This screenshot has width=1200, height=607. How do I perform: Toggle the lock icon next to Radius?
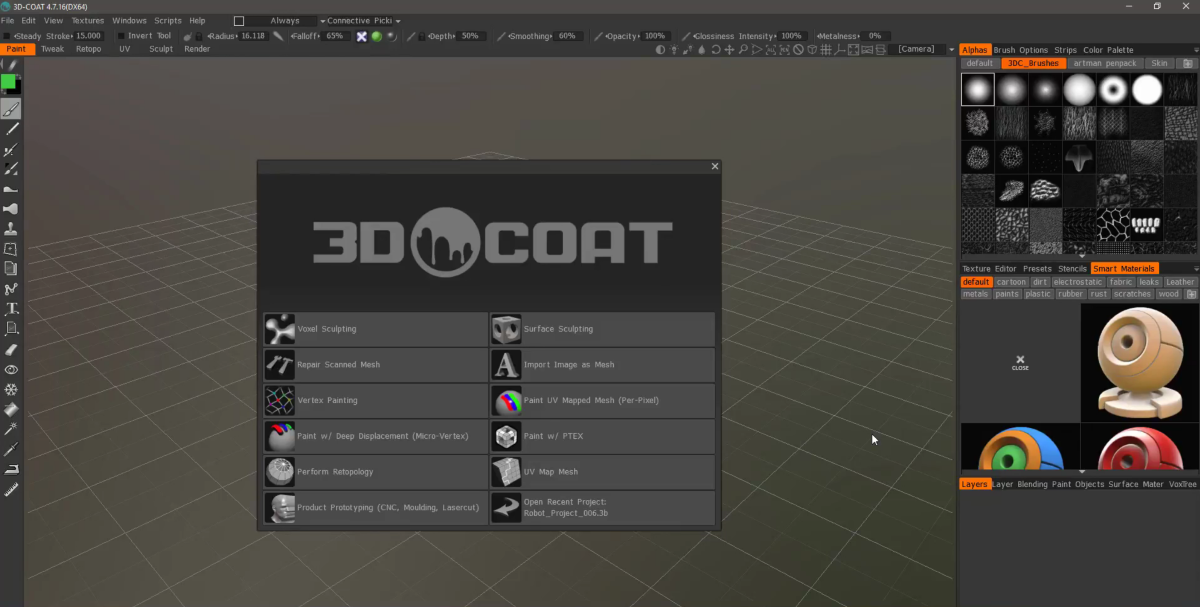198,36
